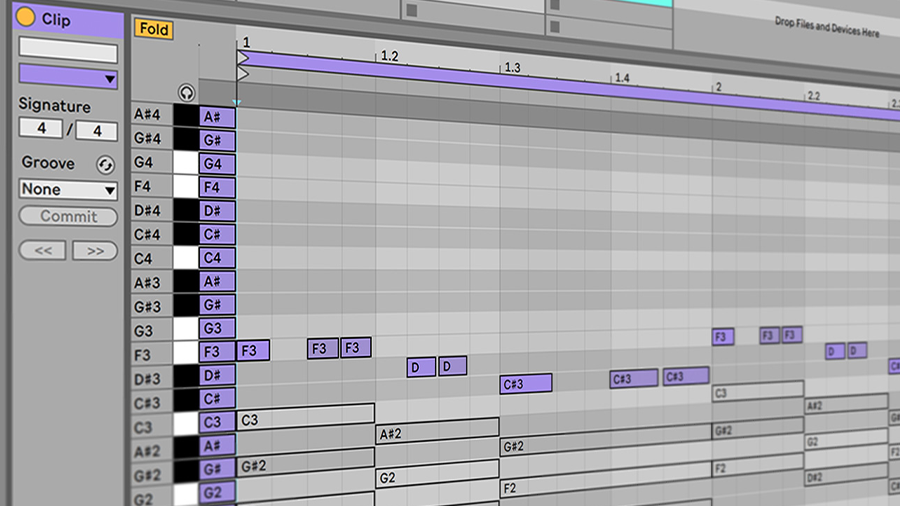
Task: Click the nudge forward >> button
Action: click(95, 251)
